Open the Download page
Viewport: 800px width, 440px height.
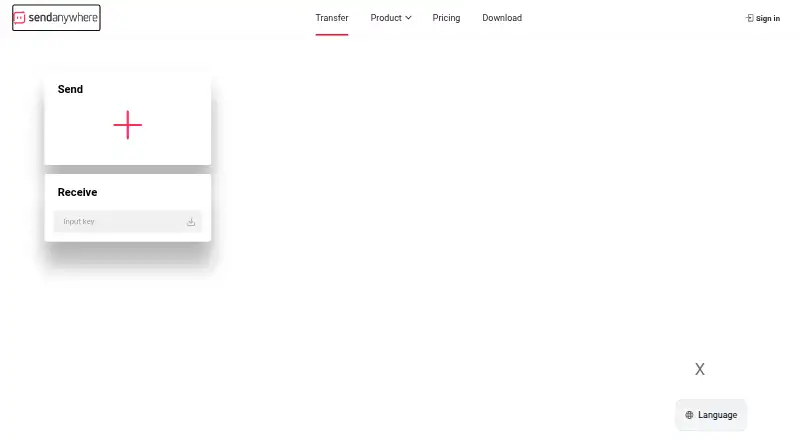point(502,18)
